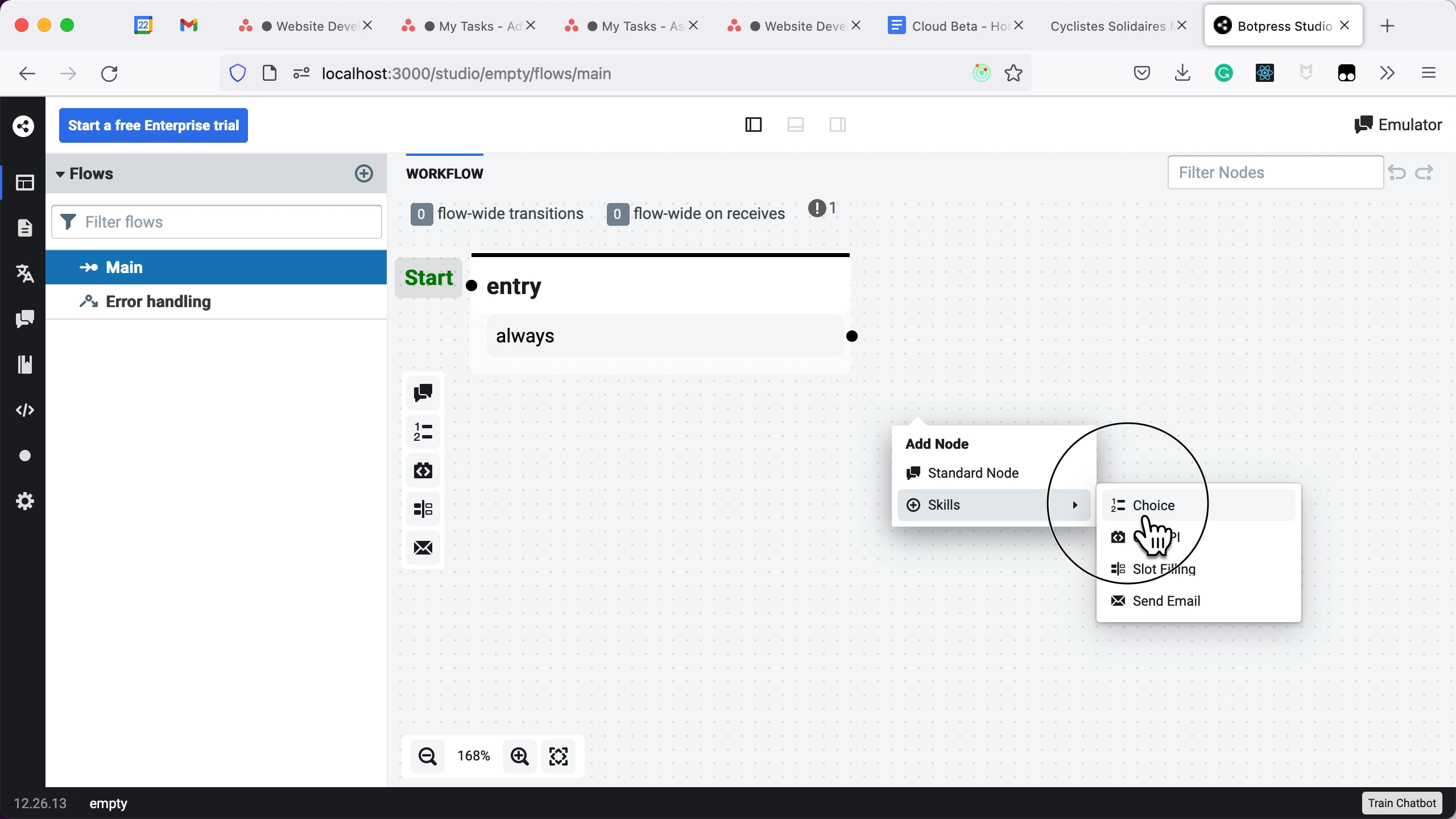Click the Send Email skill toolbar icon
The height and width of the screenshot is (819, 1456).
pyautogui.click(x=423, y=548)
